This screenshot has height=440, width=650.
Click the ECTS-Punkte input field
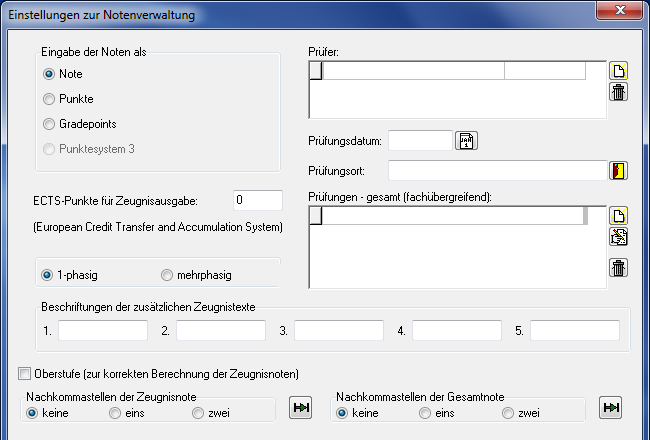258,200
